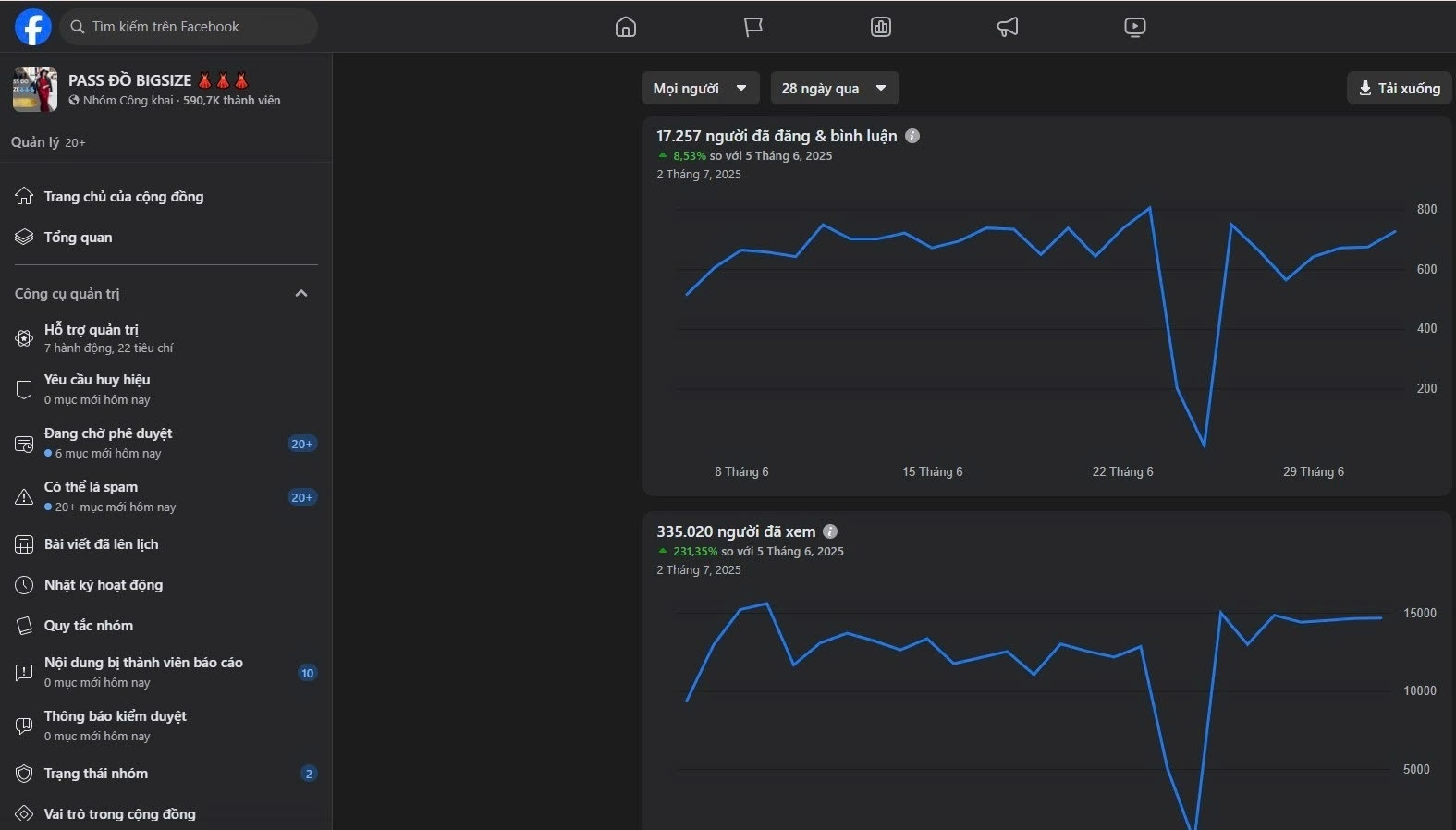
Task: Click the report icon for Nội dung bị thành viên báo cáo
Action: (x=24, y=672)
